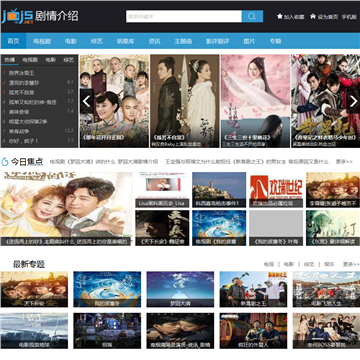
Task: Click the site logo with the orange TV
Action: coord(18,17)
